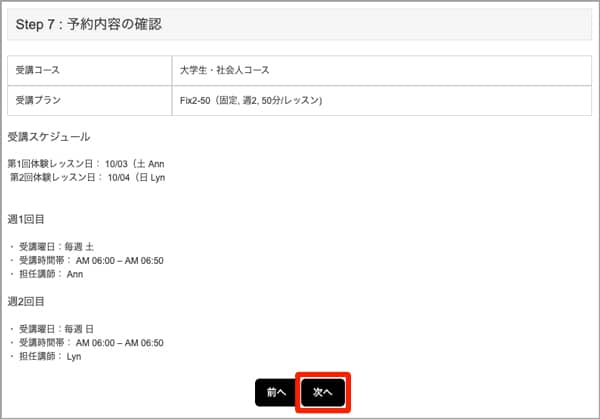Click the 担任講師 Lyn line
Viewport: 600px width, 419px height.
[50, 356]
